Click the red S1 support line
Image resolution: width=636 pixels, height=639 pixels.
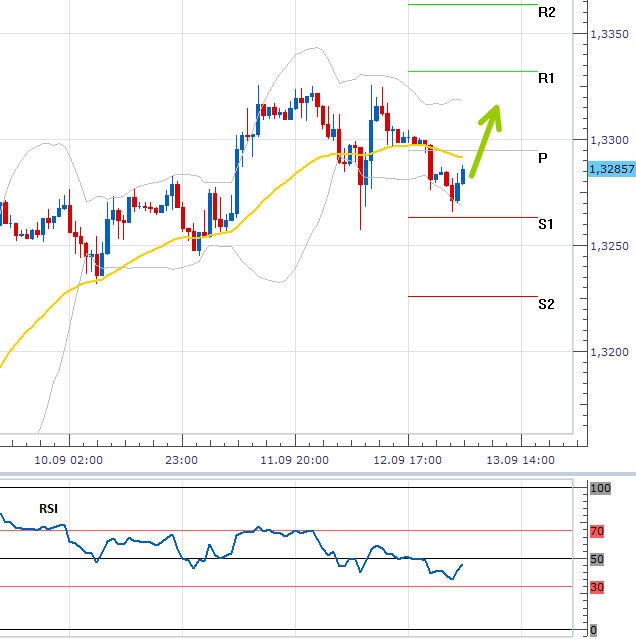click(x=473, y=217)
